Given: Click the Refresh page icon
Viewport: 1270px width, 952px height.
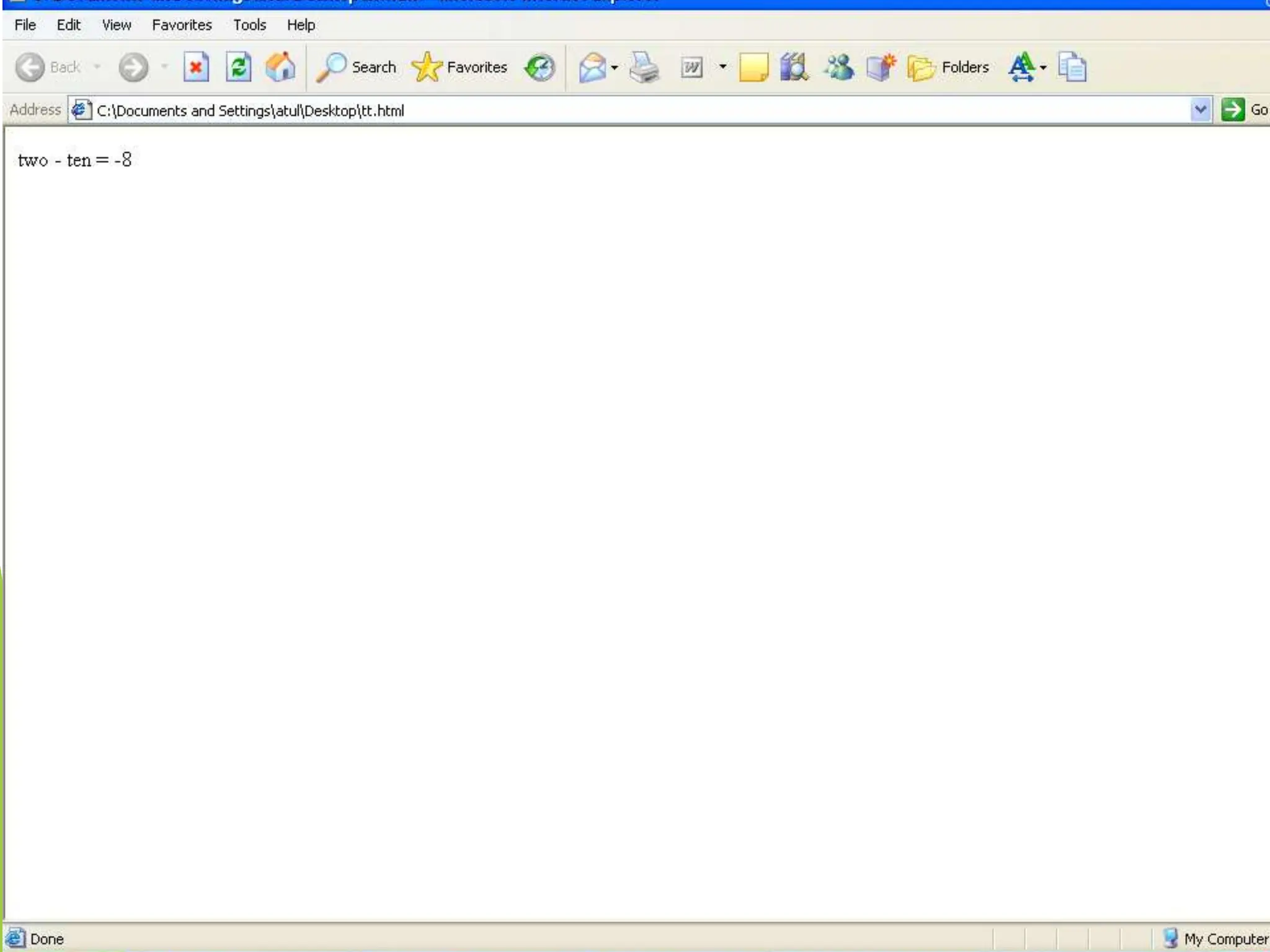Looking at the screenshot, I should coord(238,67).
